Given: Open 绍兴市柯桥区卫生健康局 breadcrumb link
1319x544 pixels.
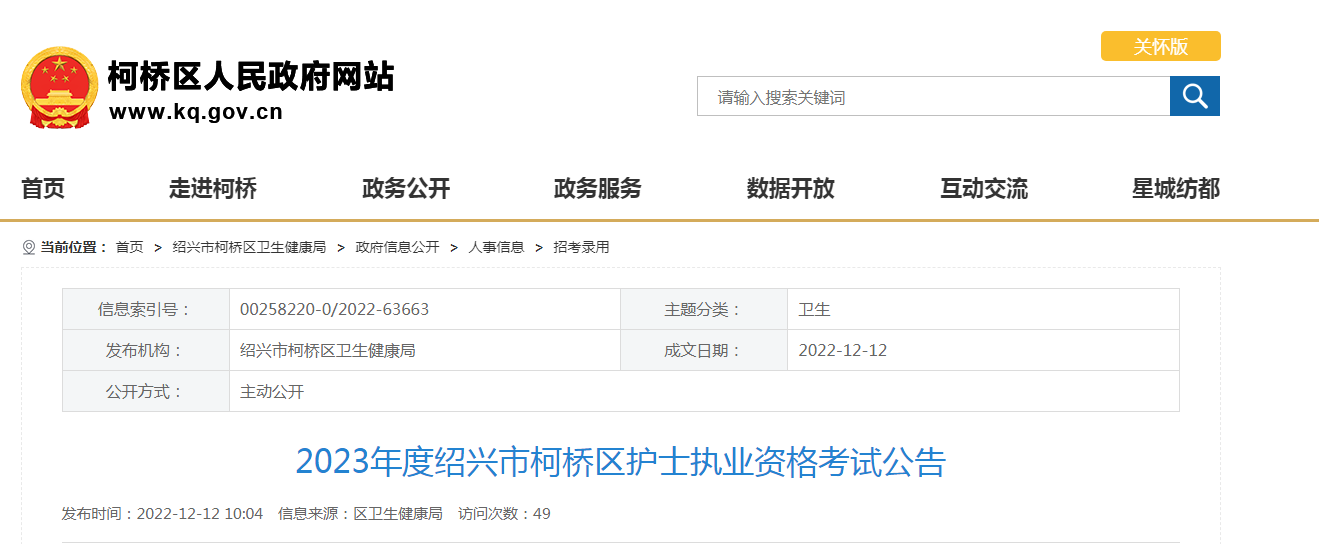Looking at the screenshot, I should click(x=249, y=247).
